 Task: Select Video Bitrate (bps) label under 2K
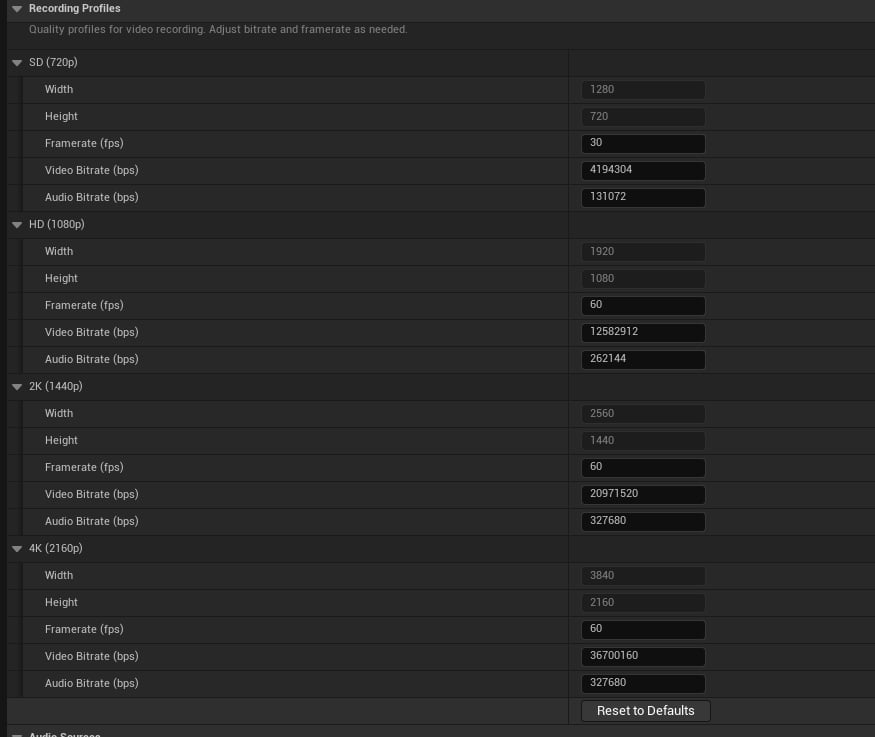pyautogui.click(x=92, y=494)
